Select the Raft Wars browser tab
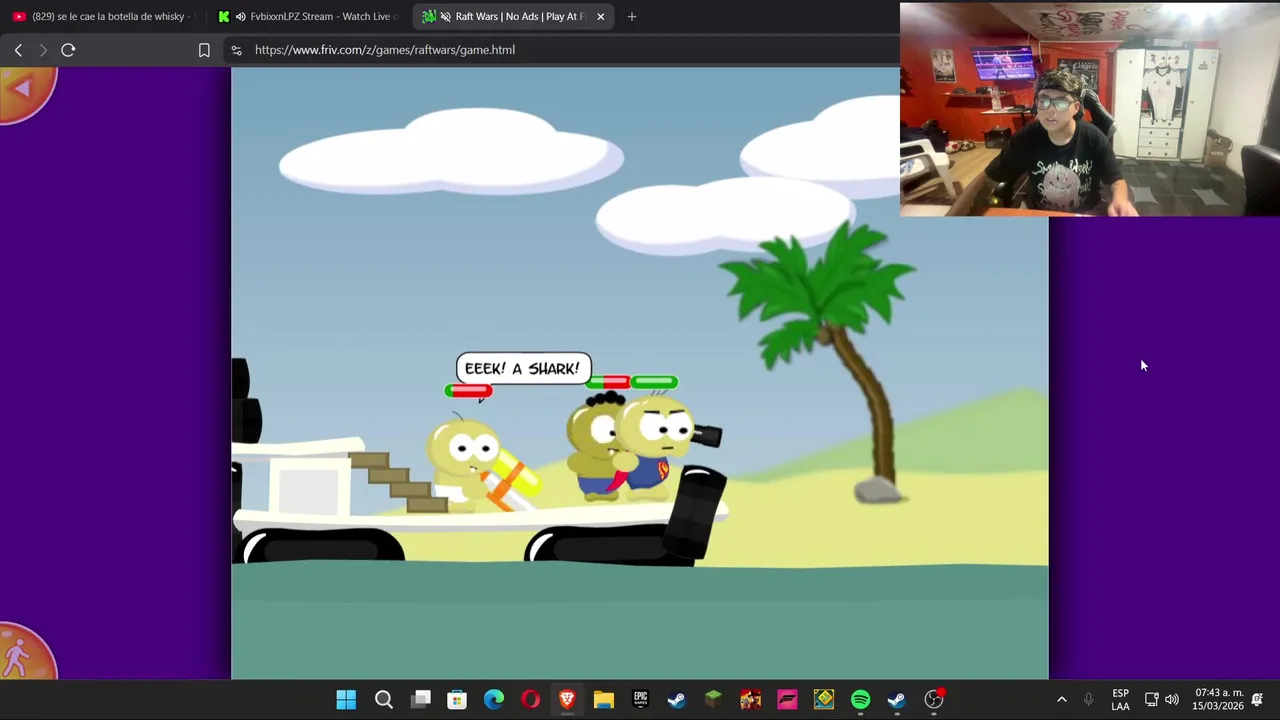Viewport: 1280px width, 720px height. [x=515, y=16]
